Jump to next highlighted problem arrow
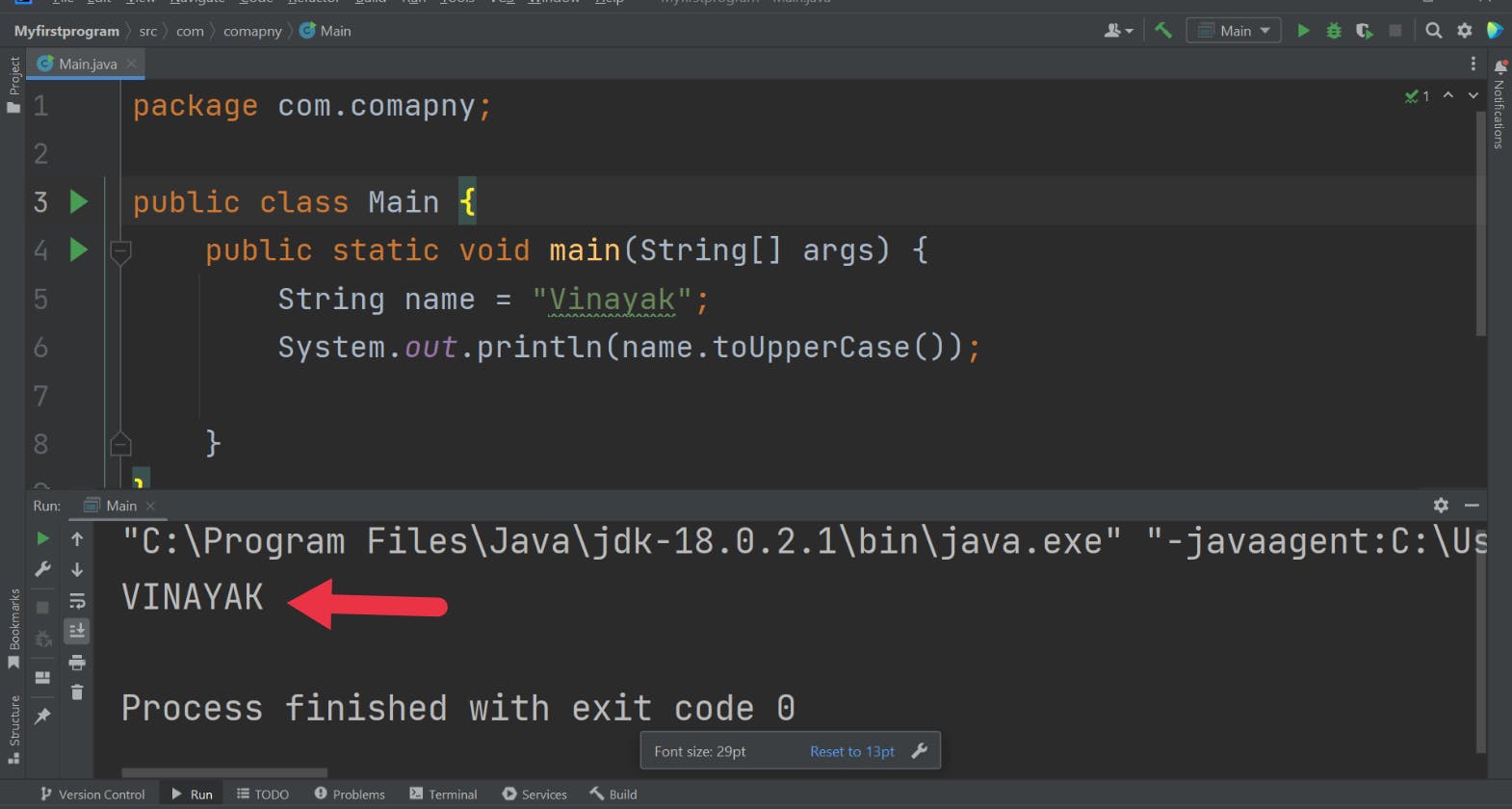 click(1473, 95)
